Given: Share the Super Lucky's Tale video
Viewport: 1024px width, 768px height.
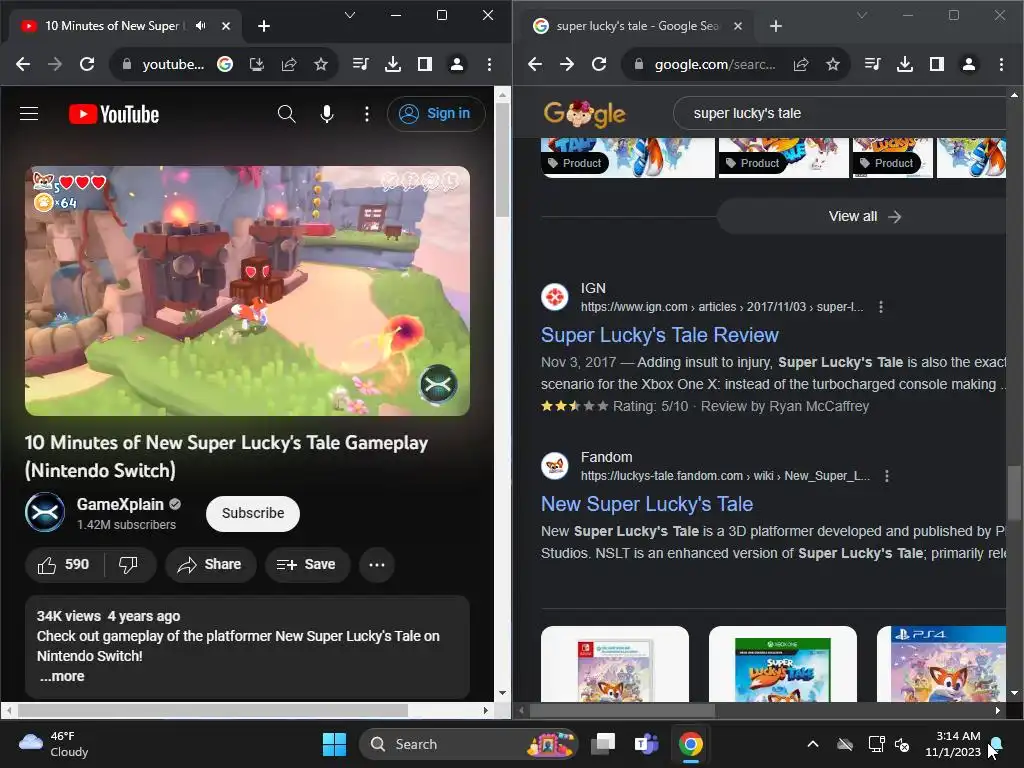Looking at the screenshot, I should coord(210,564).
